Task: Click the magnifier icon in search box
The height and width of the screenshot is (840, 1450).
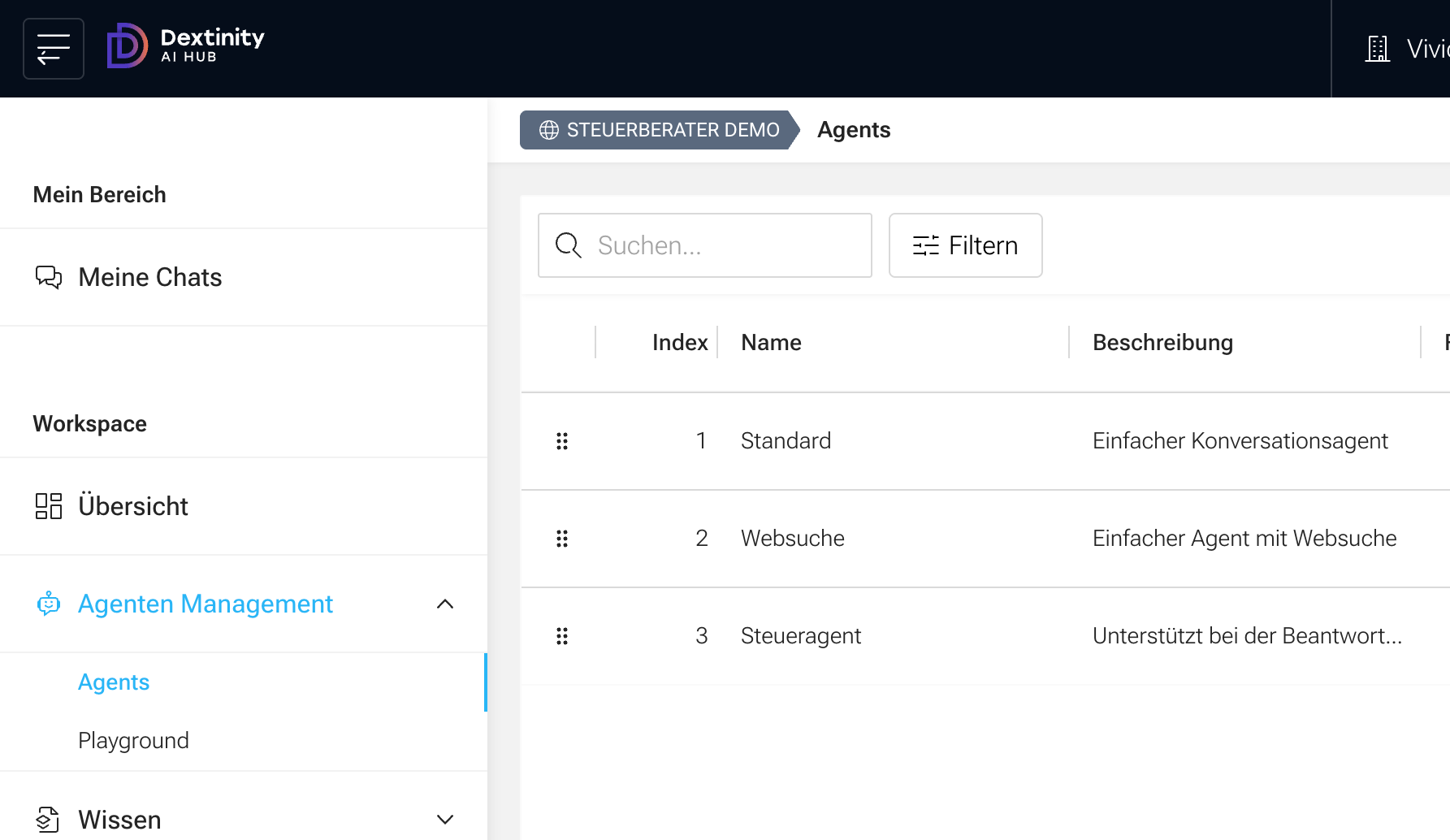Action: [569, 245]
